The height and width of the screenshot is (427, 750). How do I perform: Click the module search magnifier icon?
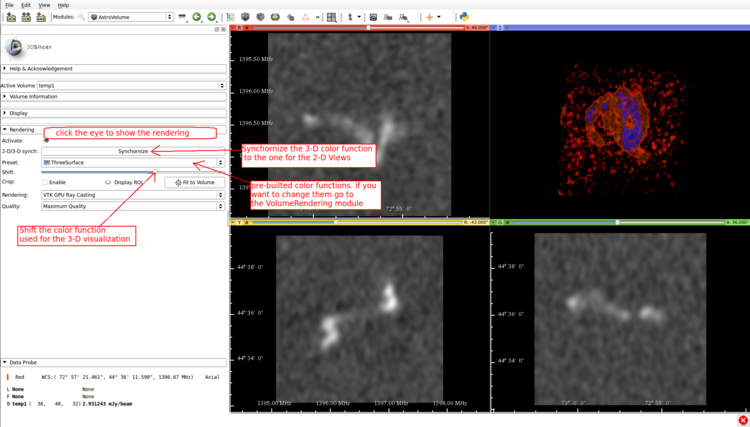[x=81, y=17]
